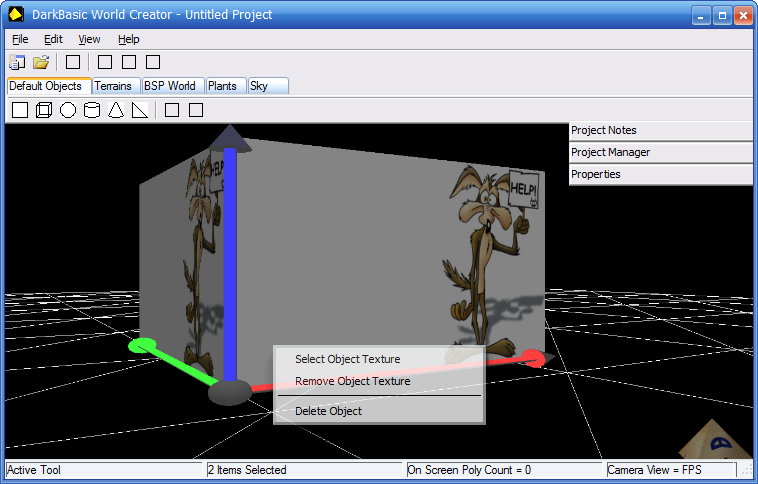Expand the Properties panel

661,174
